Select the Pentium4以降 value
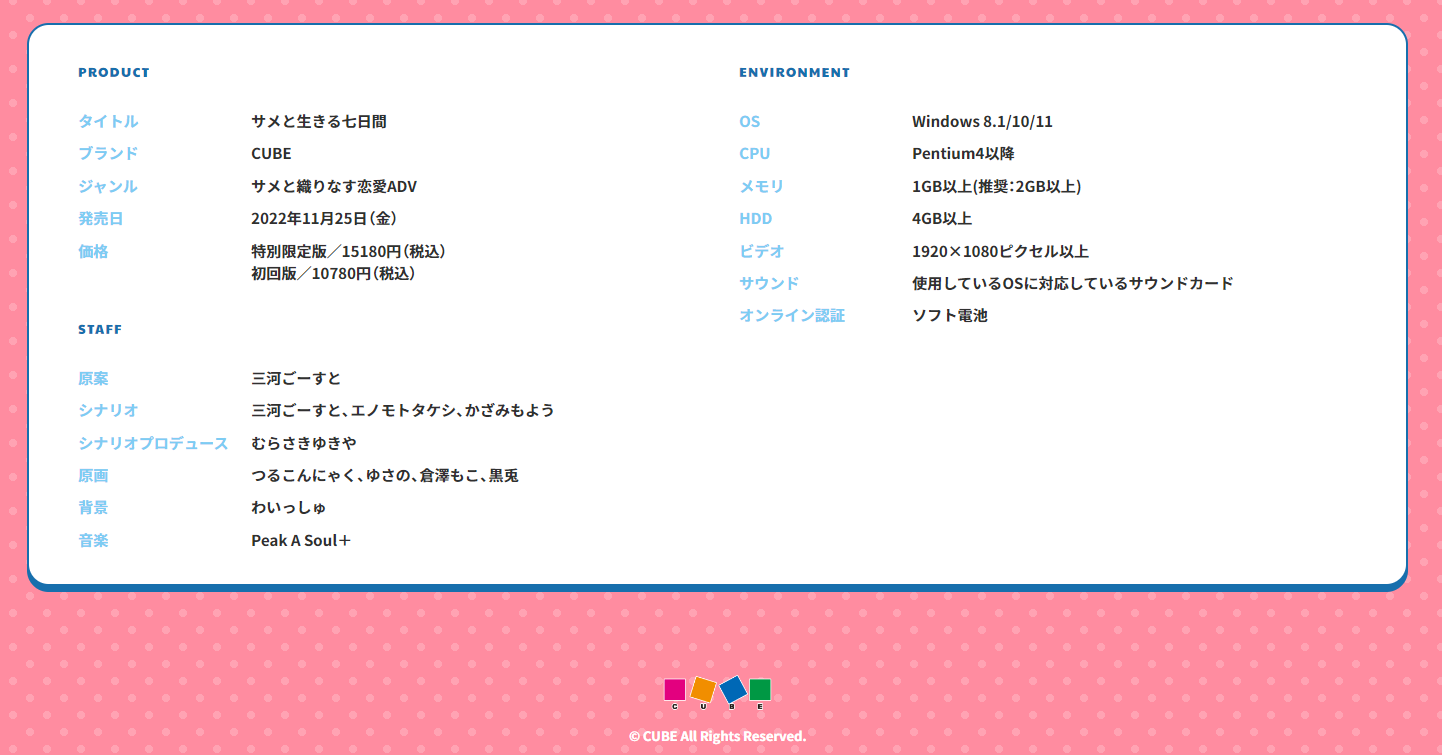 point(963,153)
